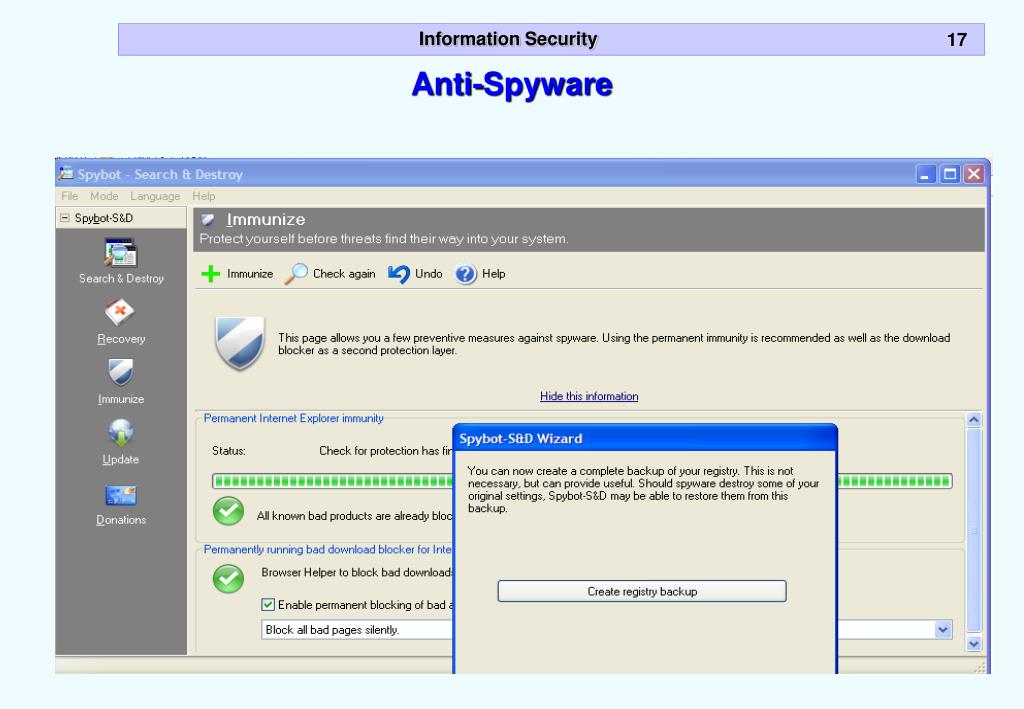Open the File menu

(x=69, y=196)
